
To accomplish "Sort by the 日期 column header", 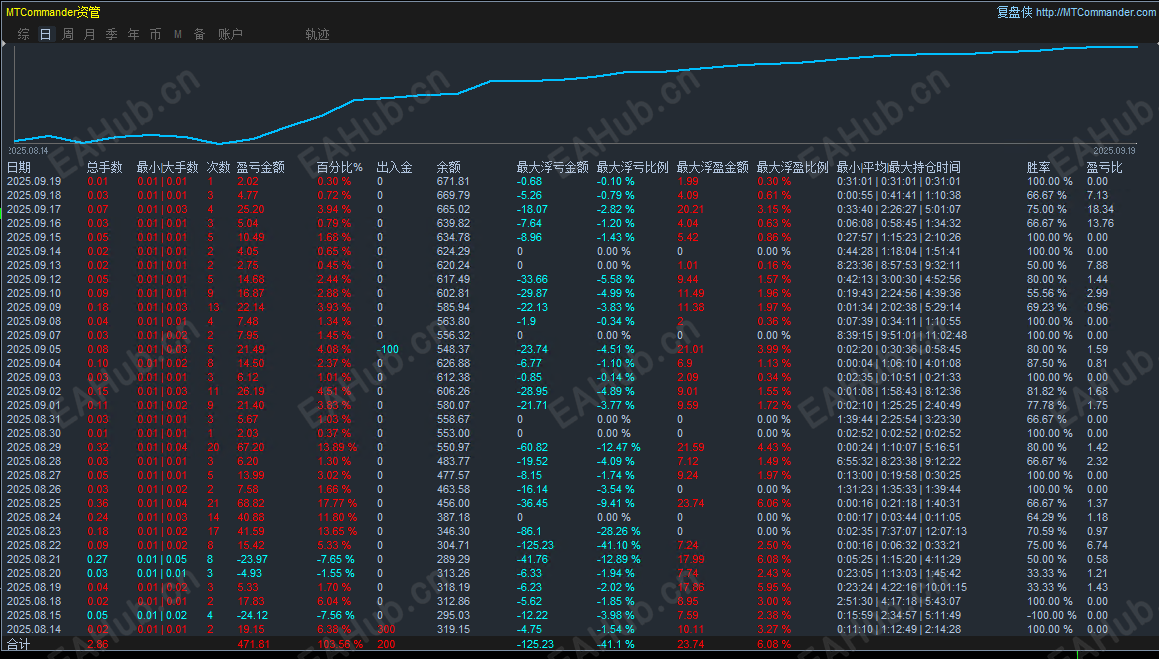I will 19,167.
